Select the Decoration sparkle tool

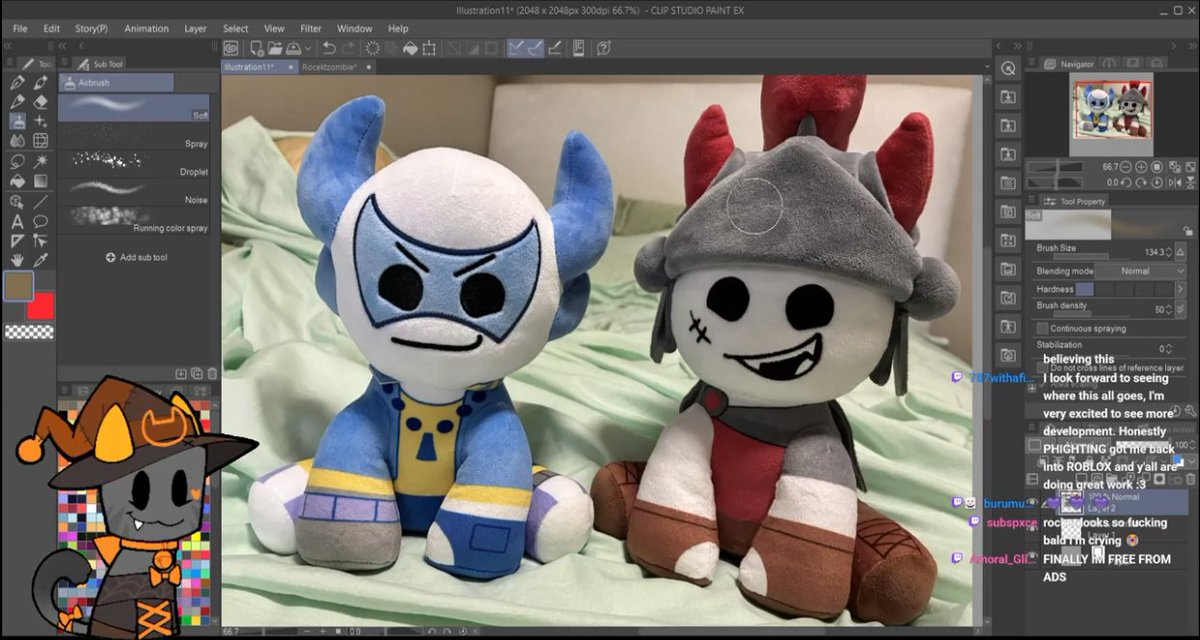click(x=40, y=121)
